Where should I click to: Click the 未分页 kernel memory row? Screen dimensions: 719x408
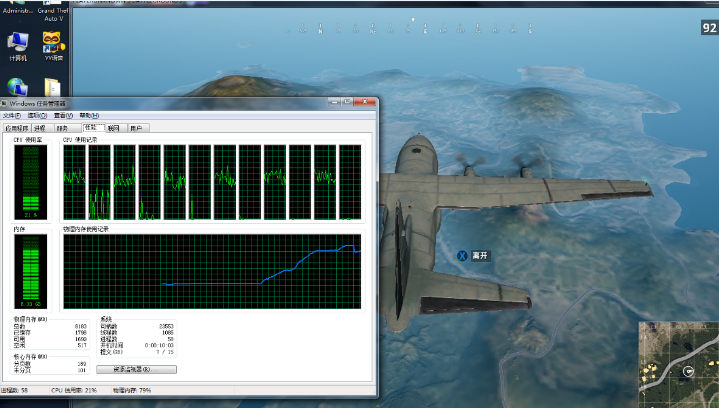[x=50, y=370]
